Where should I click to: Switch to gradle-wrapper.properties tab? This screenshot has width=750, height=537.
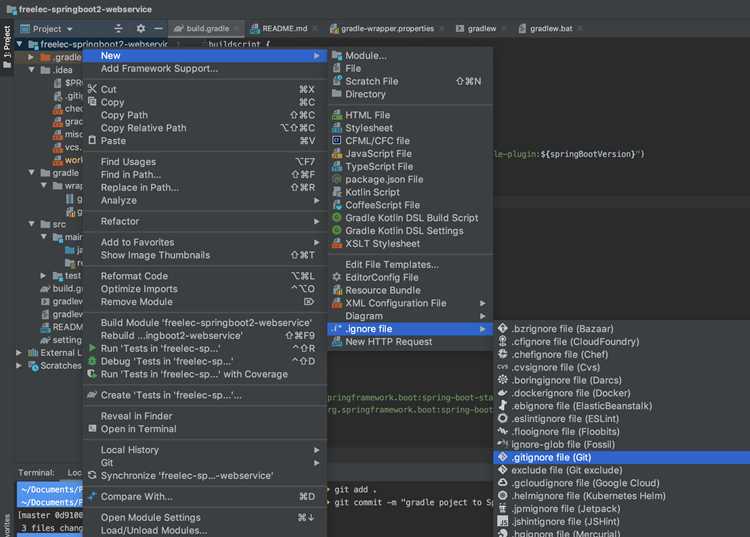386,29
